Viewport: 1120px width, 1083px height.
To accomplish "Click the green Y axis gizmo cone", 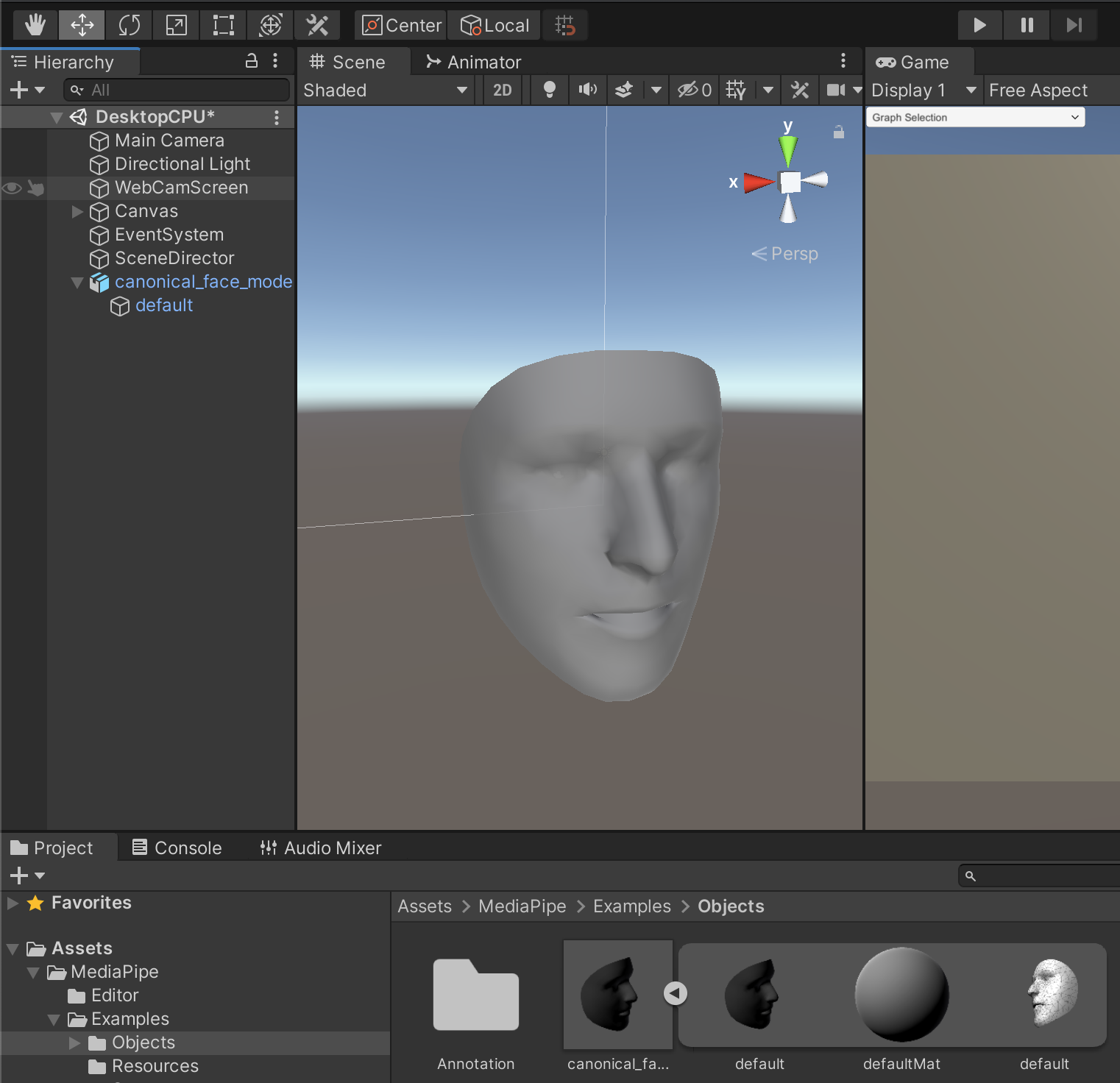I will tap(788, 151).
